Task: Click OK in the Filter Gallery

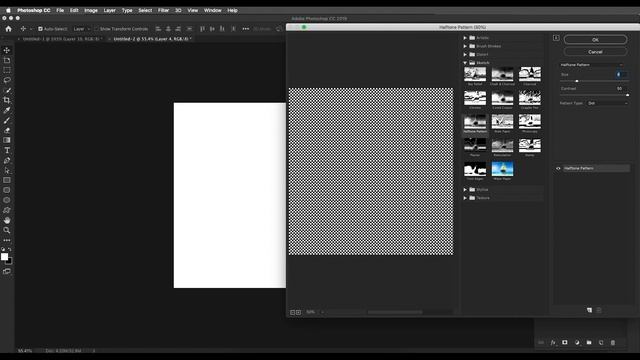Action: point(595,40)
